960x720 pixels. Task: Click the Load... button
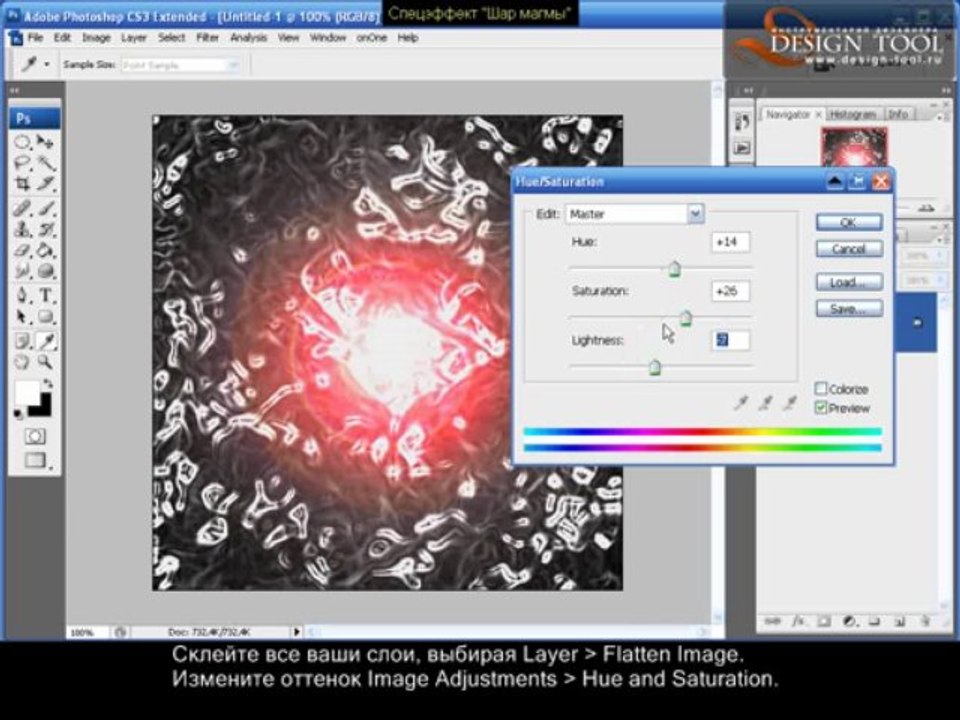[x=849, y=282]
